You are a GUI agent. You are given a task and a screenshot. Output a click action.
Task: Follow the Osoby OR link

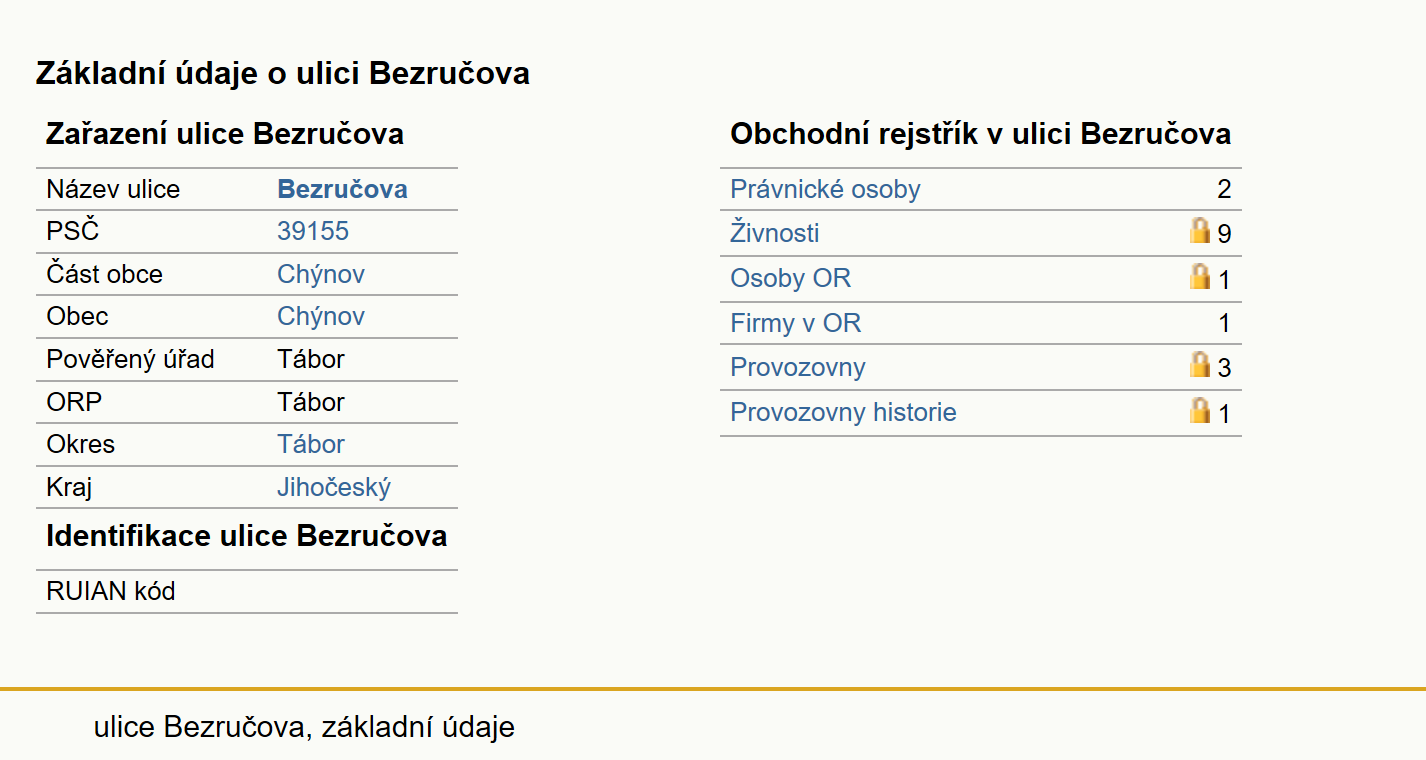point(791,278)
